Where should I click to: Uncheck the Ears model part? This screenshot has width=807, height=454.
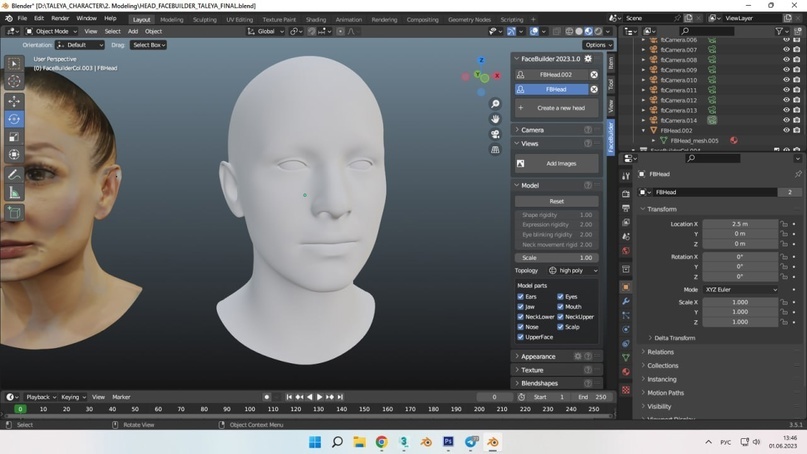[x=521, y=297]
